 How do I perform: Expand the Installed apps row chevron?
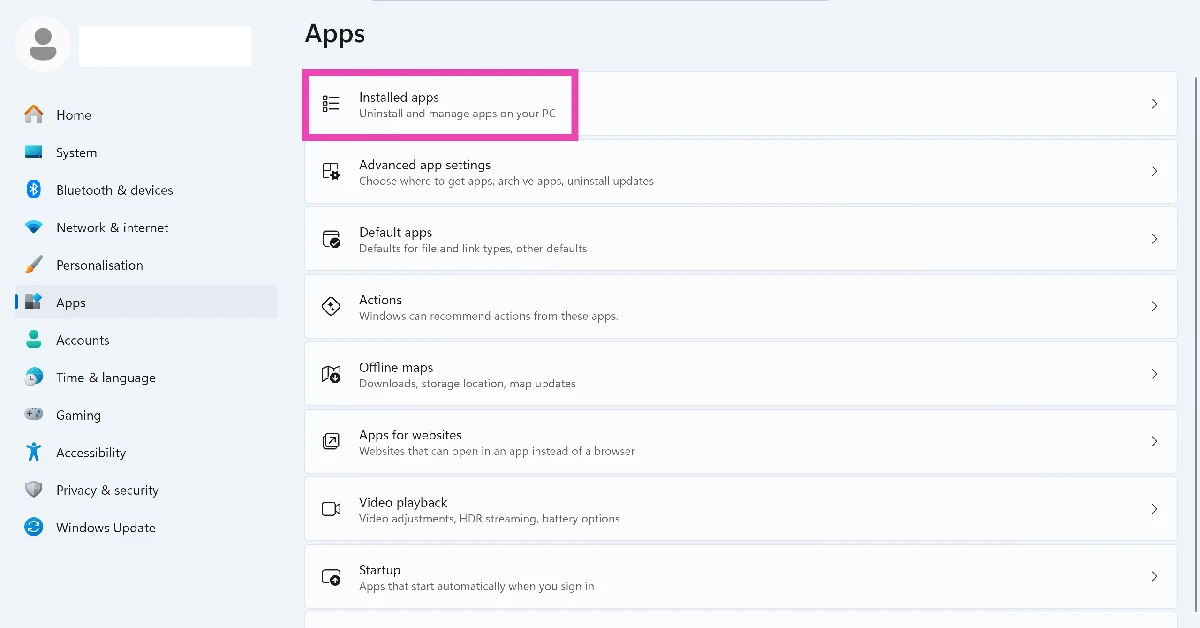pyautogui.click(x=1154, y=104)
